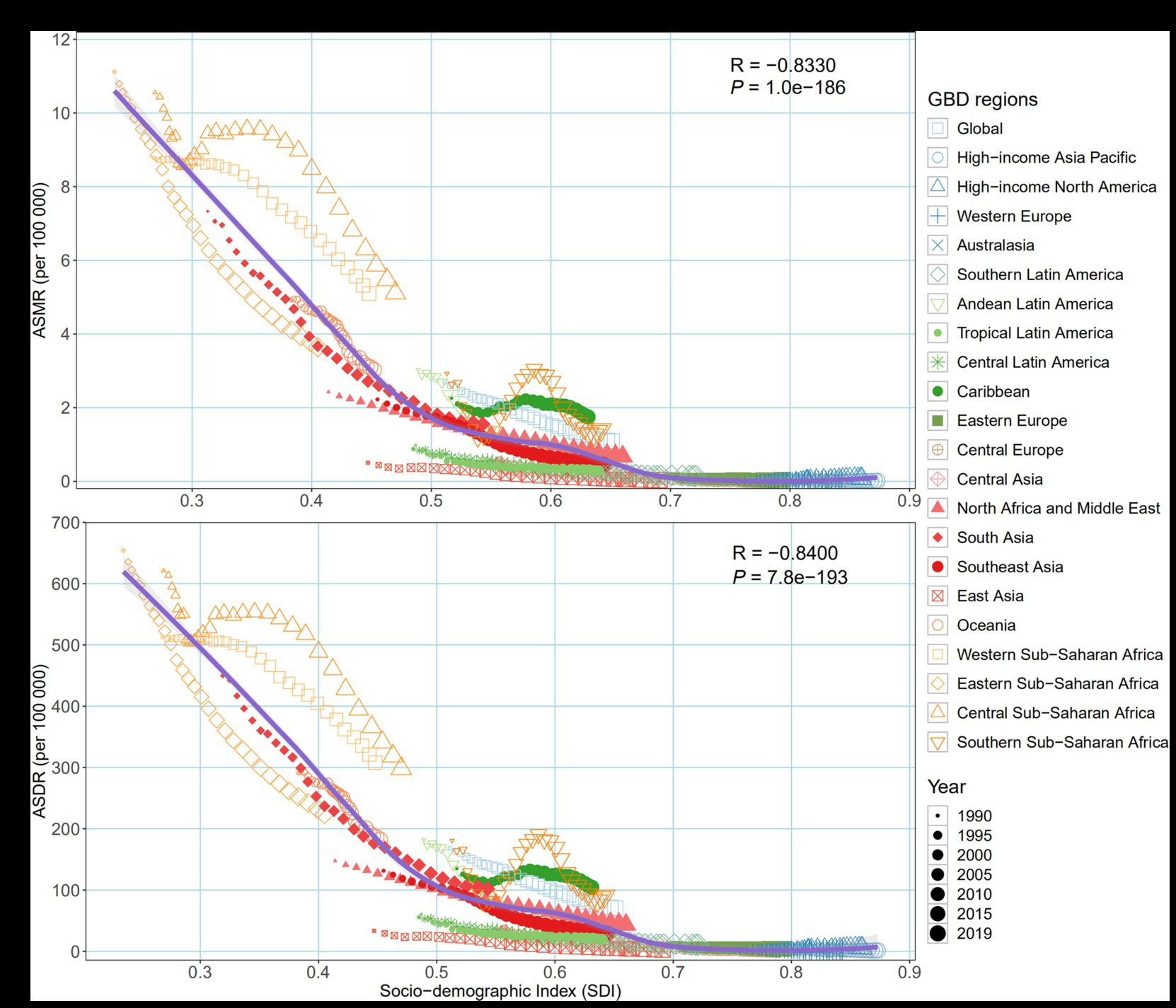The height and width of the screenshot is (1008, 1176).
Task: Click the 'GBD regions' legend title
Action: coord(982,100)
